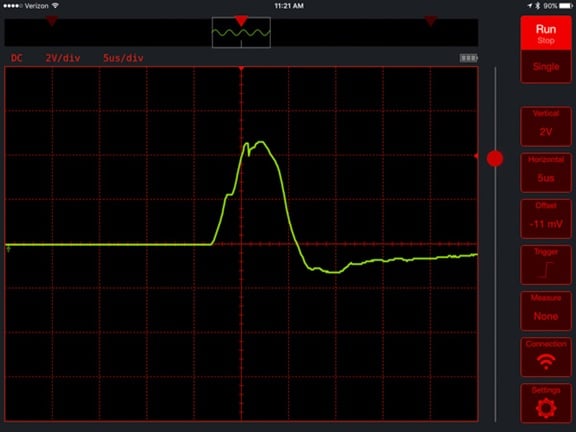Tap the center red trigger marker in overview
Screen dimensions: 576x432
click(x=241, y=21)
